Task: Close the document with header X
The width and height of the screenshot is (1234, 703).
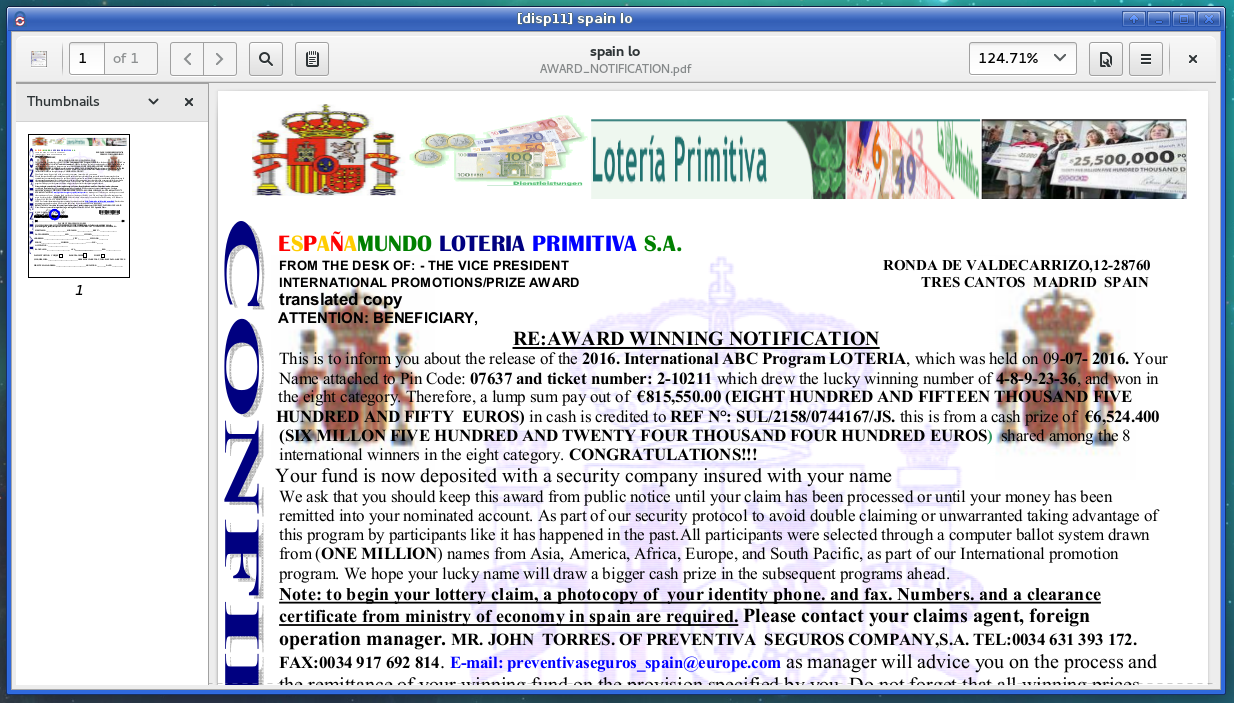Action: click(x=1193, y=59)
